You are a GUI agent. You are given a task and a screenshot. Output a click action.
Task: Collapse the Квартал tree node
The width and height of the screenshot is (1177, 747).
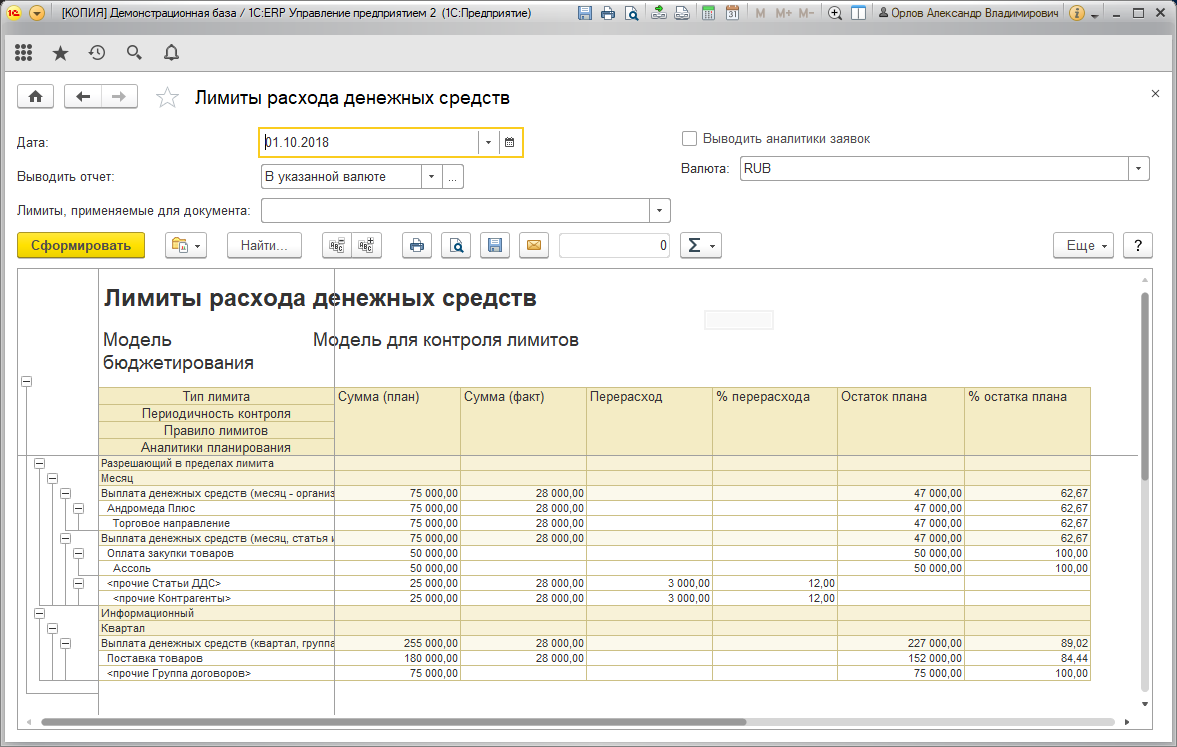[x=53, y=628]
